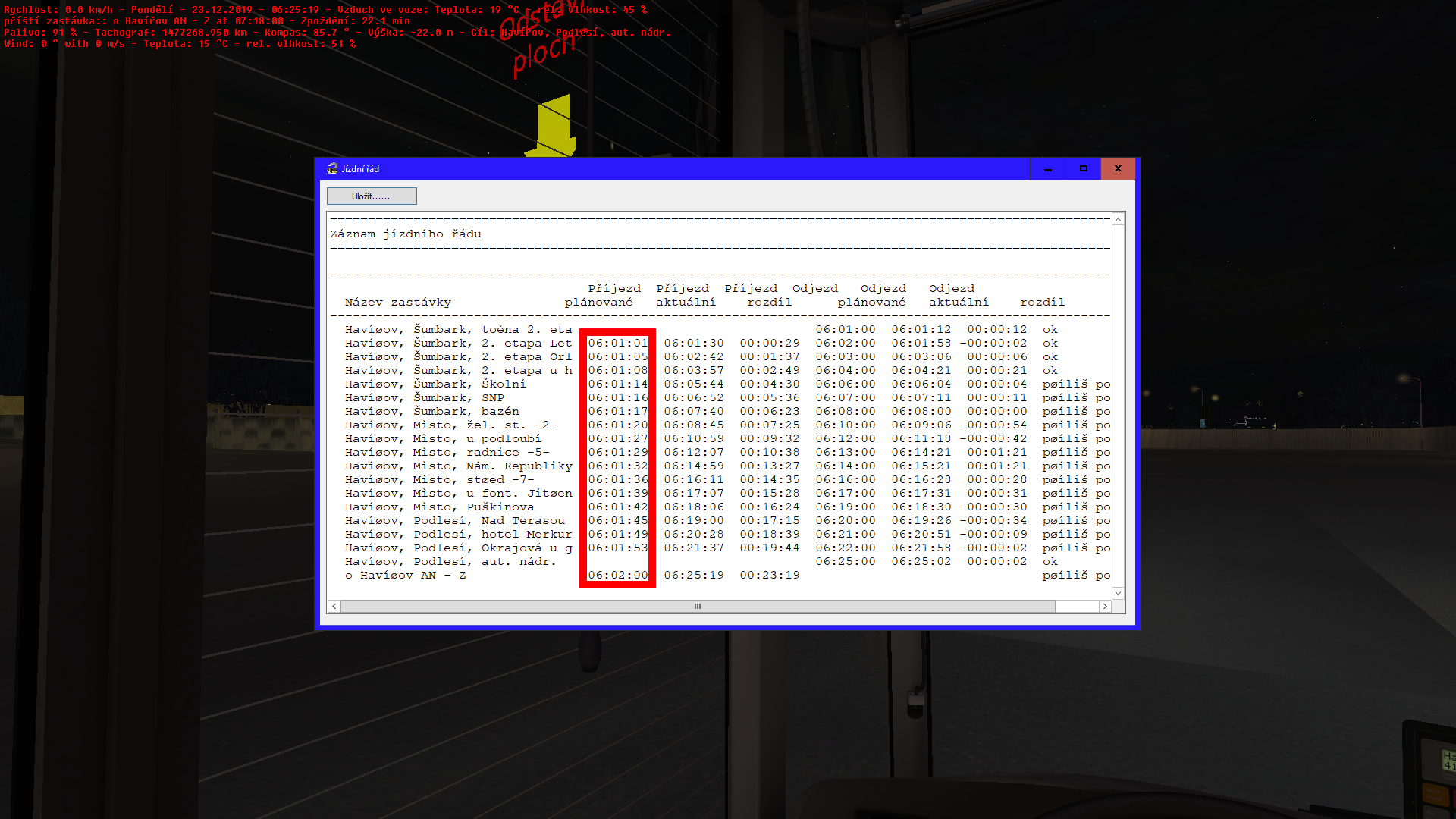Click the Záznam jízdního řádu heading line
The height and width of the screenshot is (819, 1456).
[x=406, y=234]
